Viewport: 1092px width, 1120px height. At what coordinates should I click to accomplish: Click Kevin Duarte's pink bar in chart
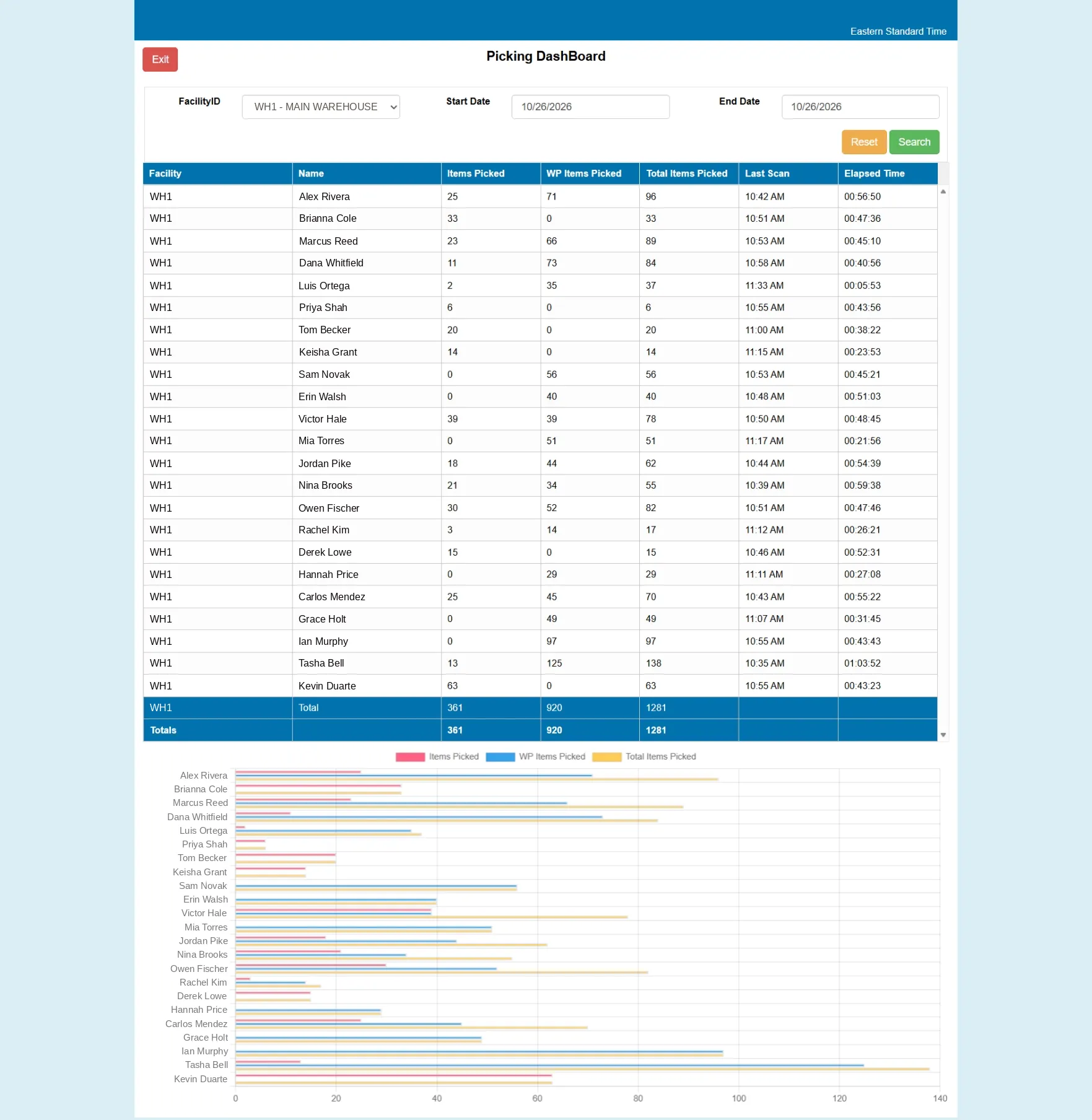393,1075
